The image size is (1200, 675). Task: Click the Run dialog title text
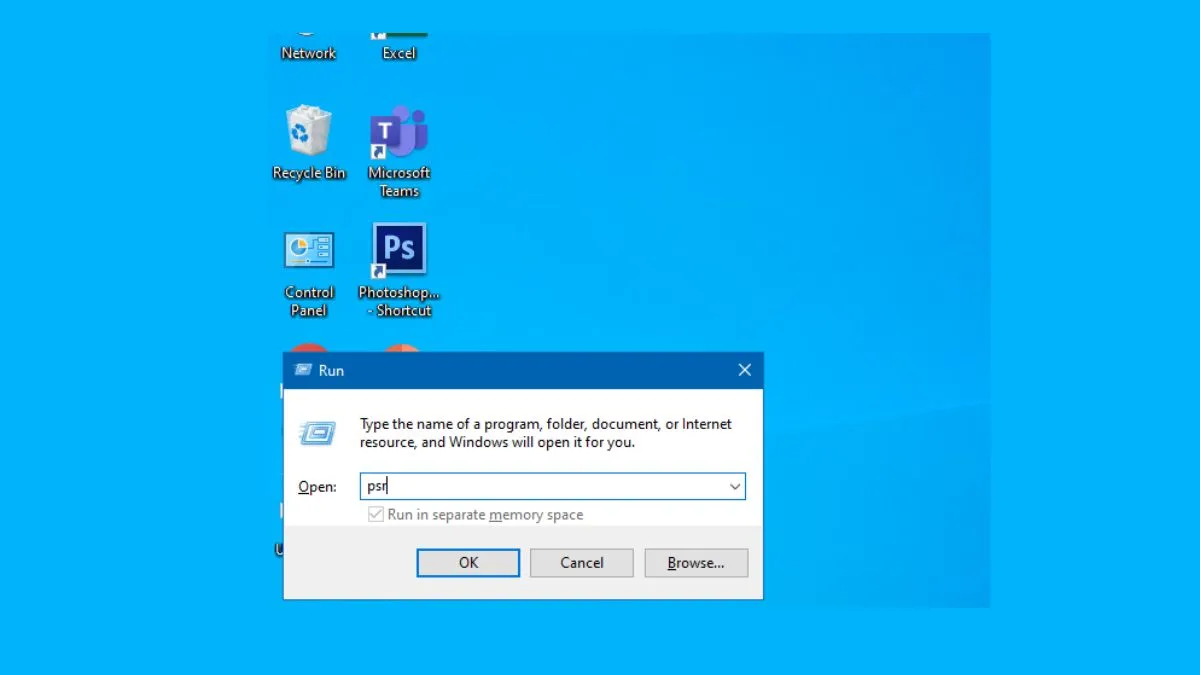(x=331, y=371)
